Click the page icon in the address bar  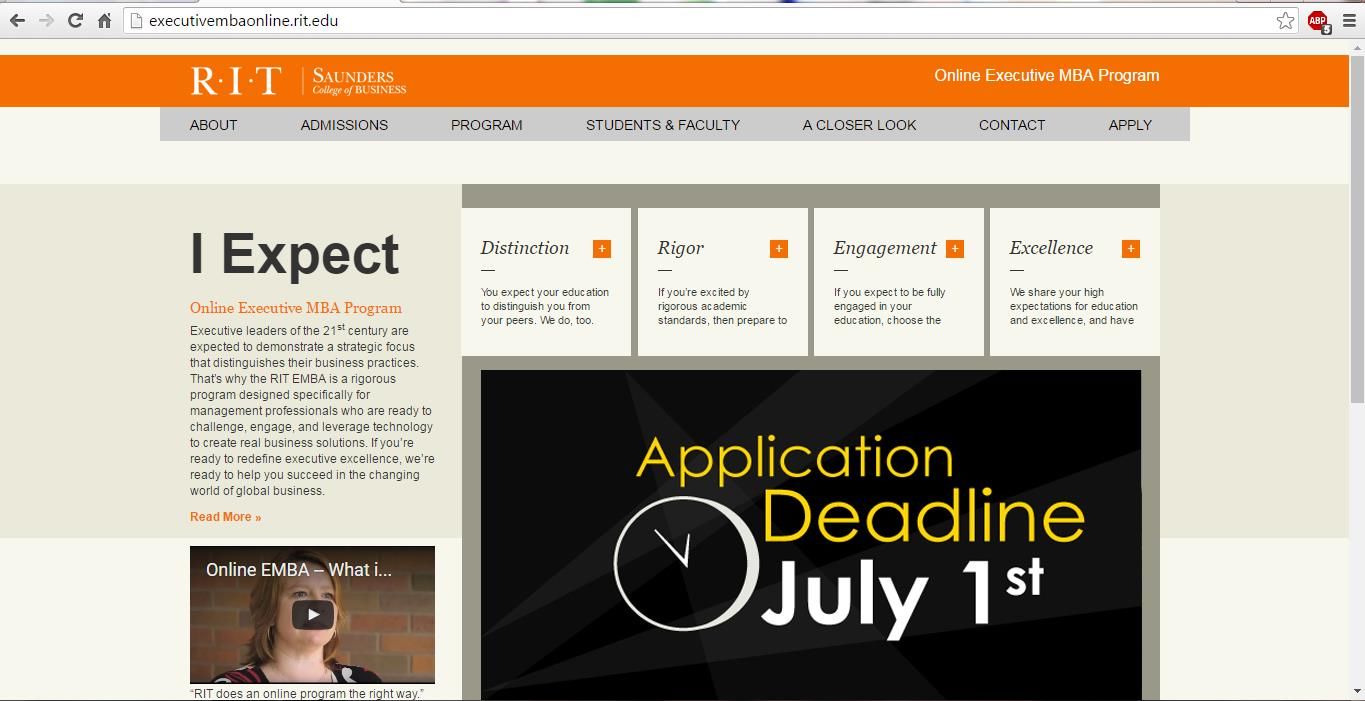coord(136,20)
